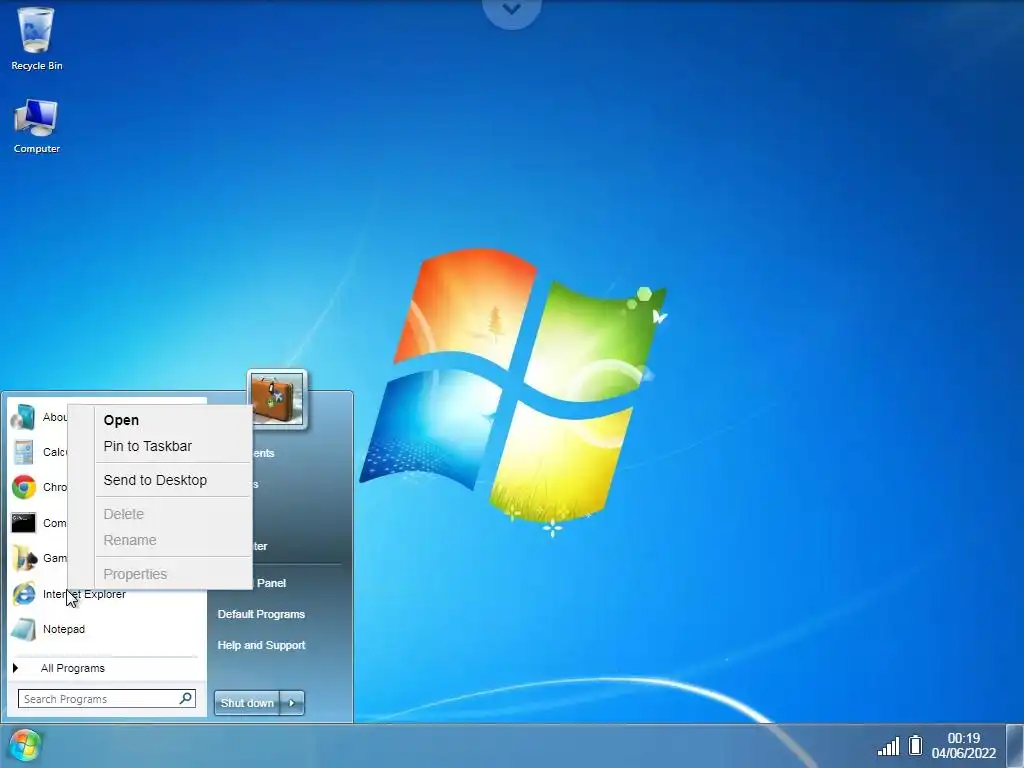Open the Recycle Bin desktop icon
The width and height of the screenshot is (1024, 768).
click(36, 39)
